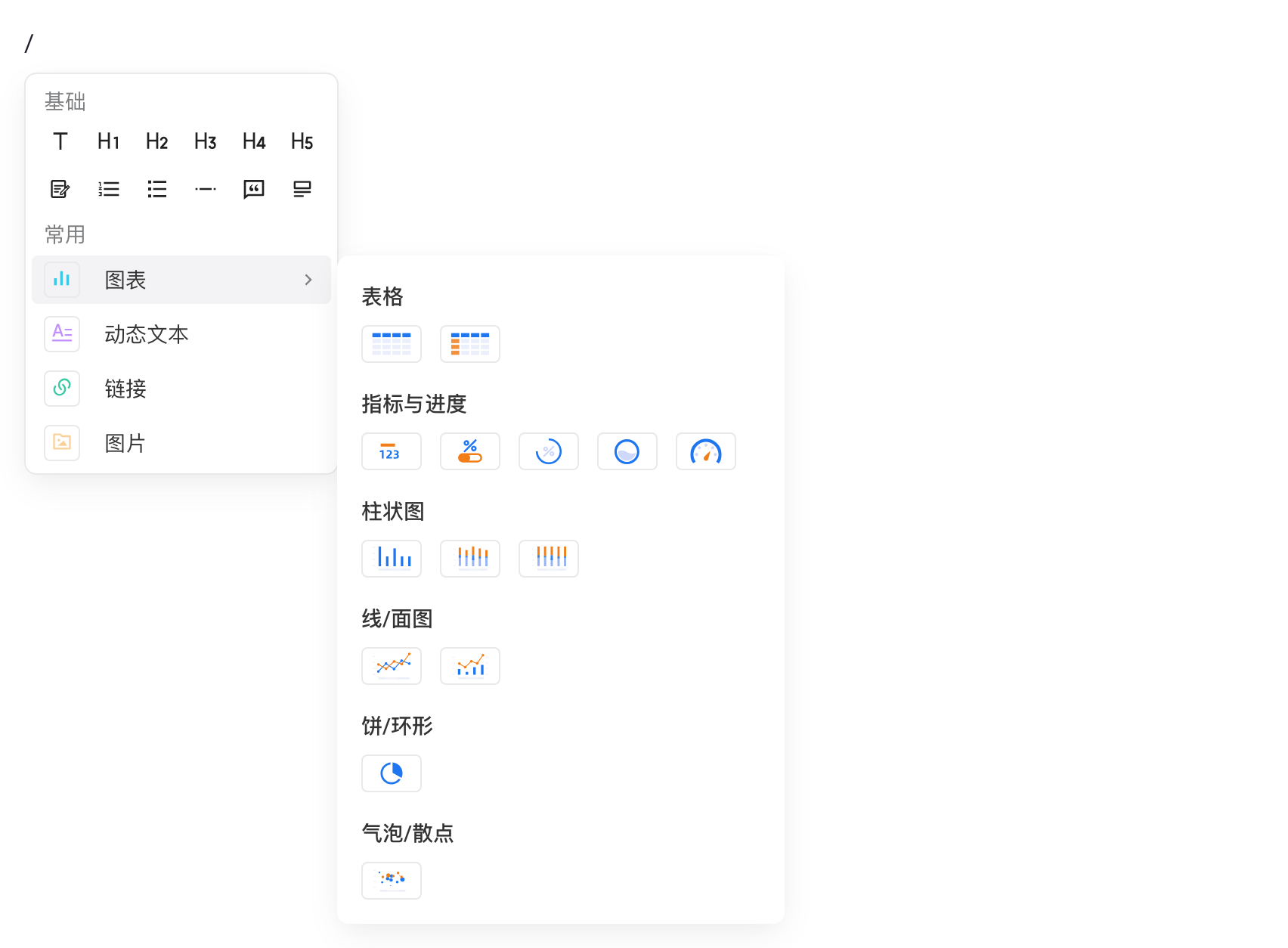Screen dimensions: 1288x948
Task: Choose the percent stacked bar chart
Action: click(549, 559)
